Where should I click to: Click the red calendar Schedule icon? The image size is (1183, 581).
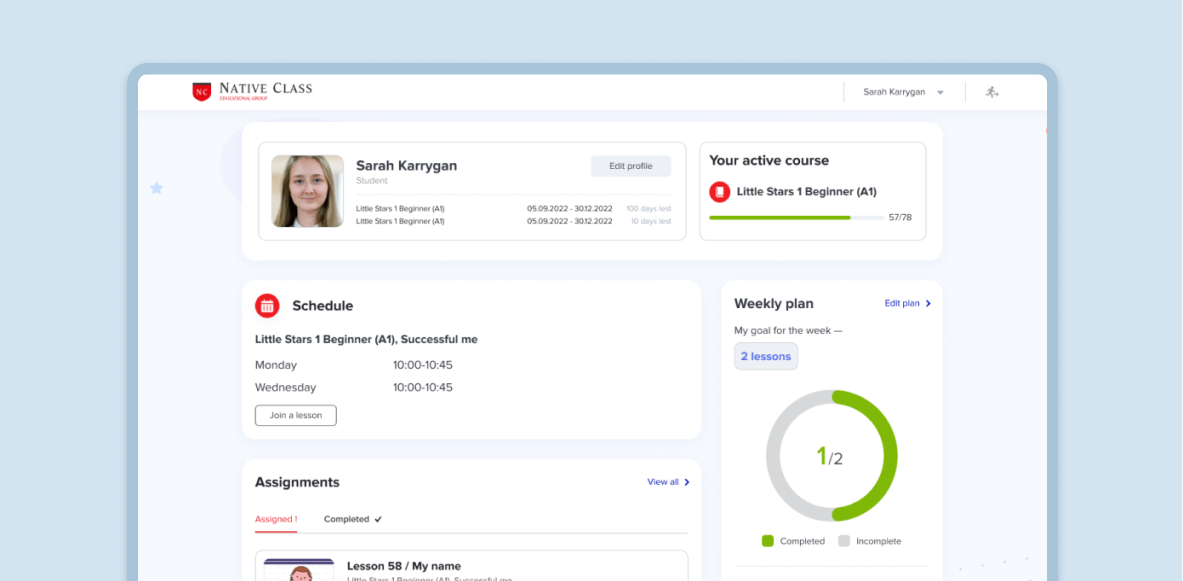tap(267, 306)
